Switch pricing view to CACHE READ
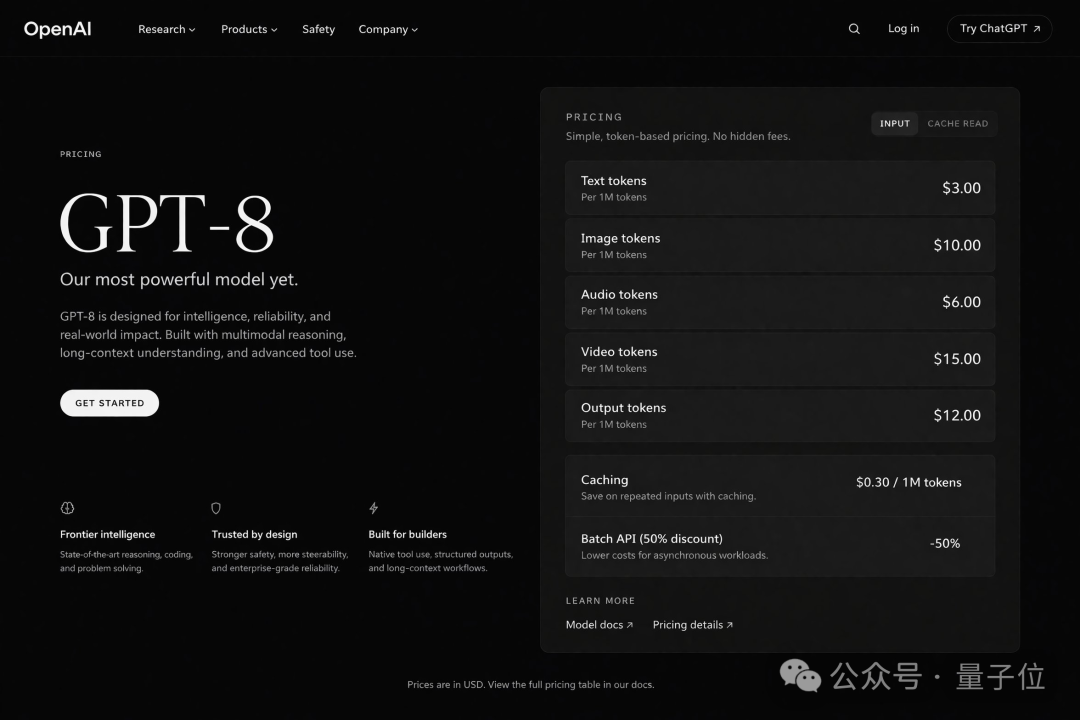The width and height of the screenshot is (1080, 720). (x=957, y=124)
